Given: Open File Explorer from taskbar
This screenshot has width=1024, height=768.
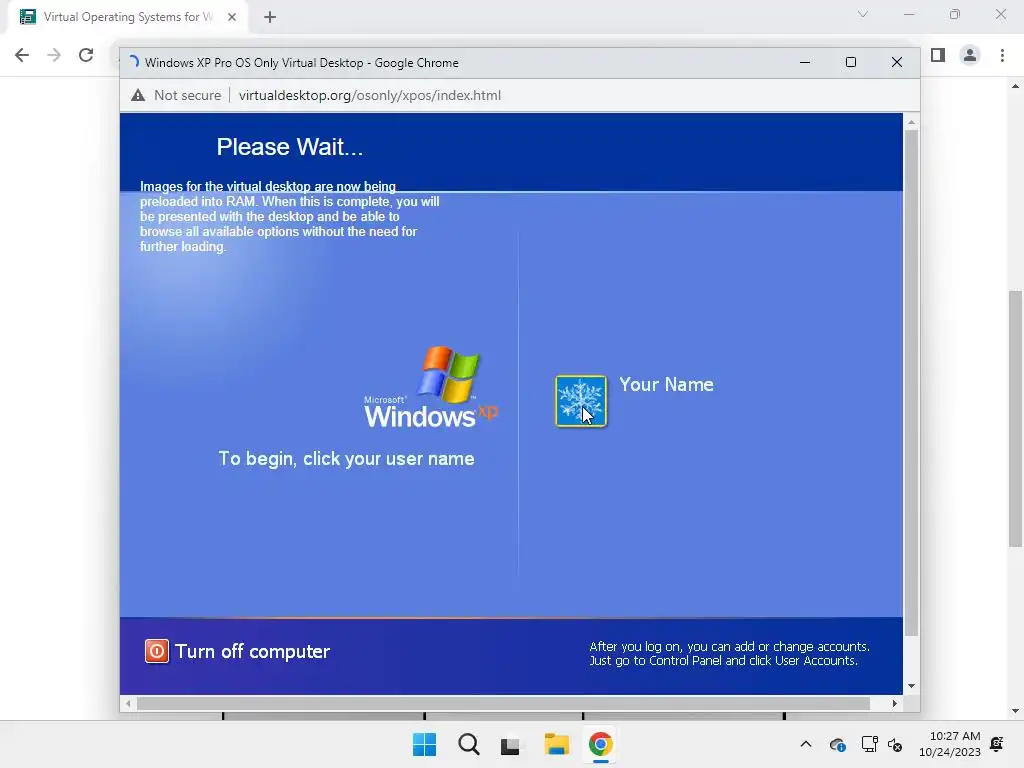Looking at the screenshot, I should point(556,744).
